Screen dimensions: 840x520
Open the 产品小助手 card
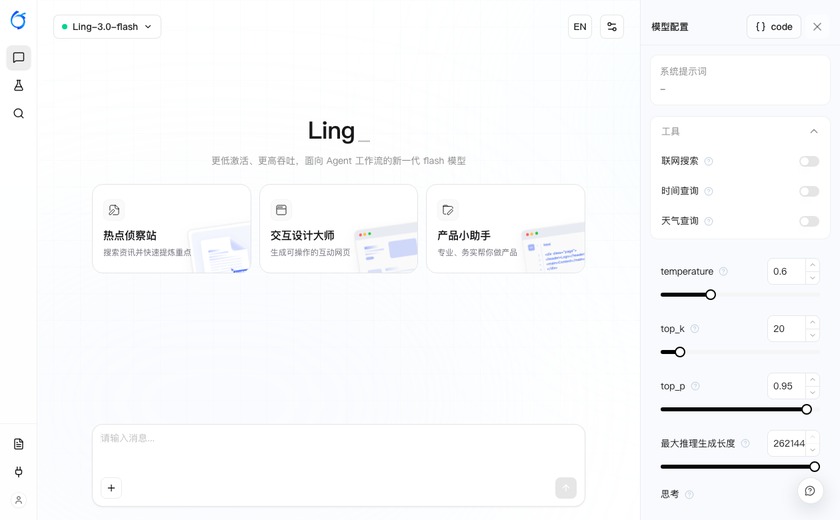click(506, 229)
